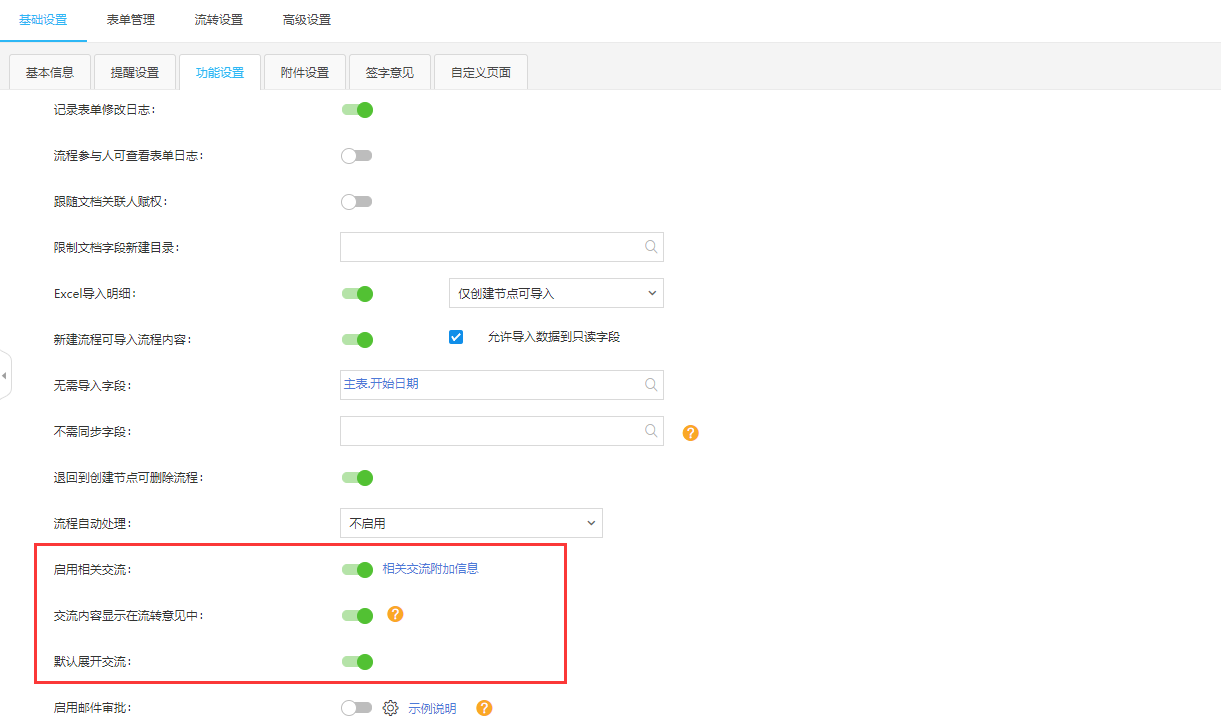Click search icon in 限制文档字段新建目录 field
The height and width of the screenshot is (723, 1221).
tap(651, 247)
